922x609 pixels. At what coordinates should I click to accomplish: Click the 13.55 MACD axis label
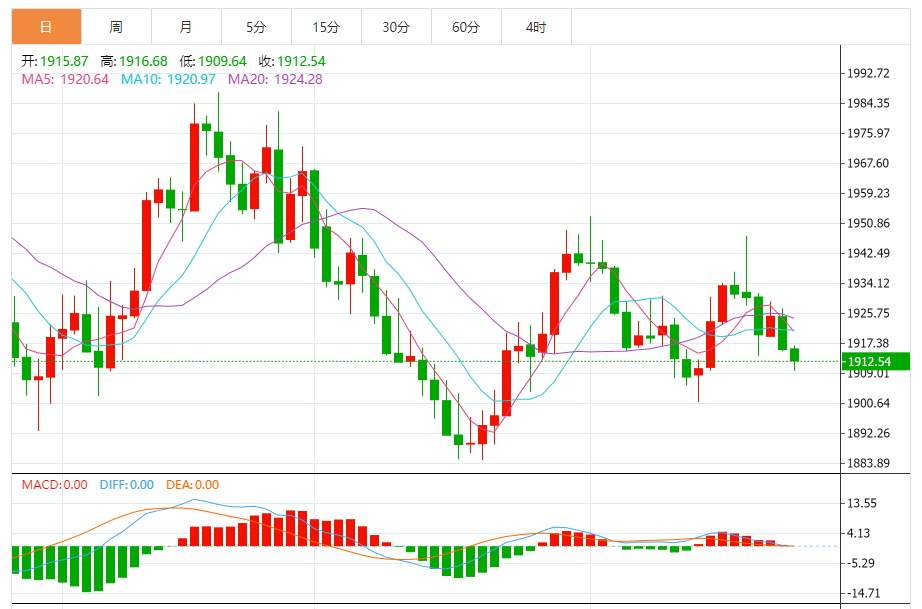coord(861,503)
